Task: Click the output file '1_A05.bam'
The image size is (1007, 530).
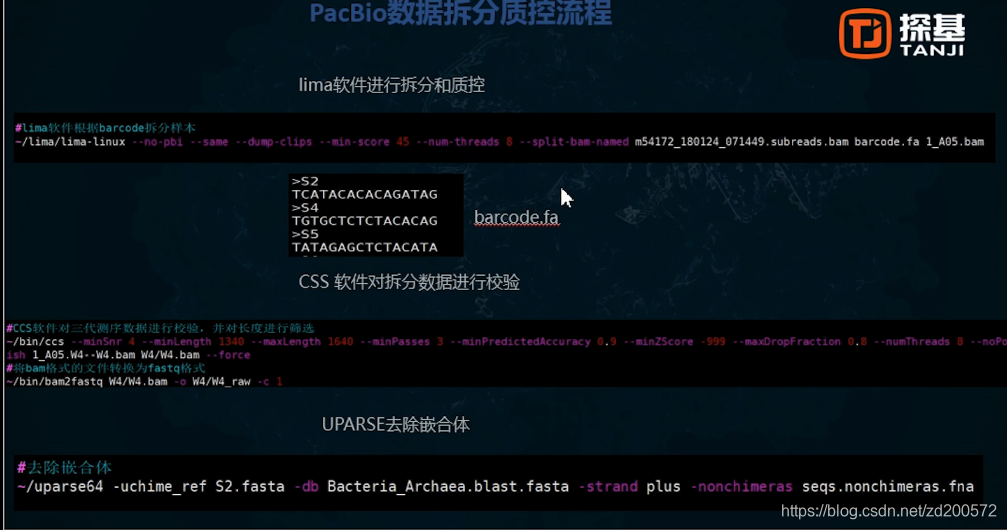Action: [x=955, y=141]
